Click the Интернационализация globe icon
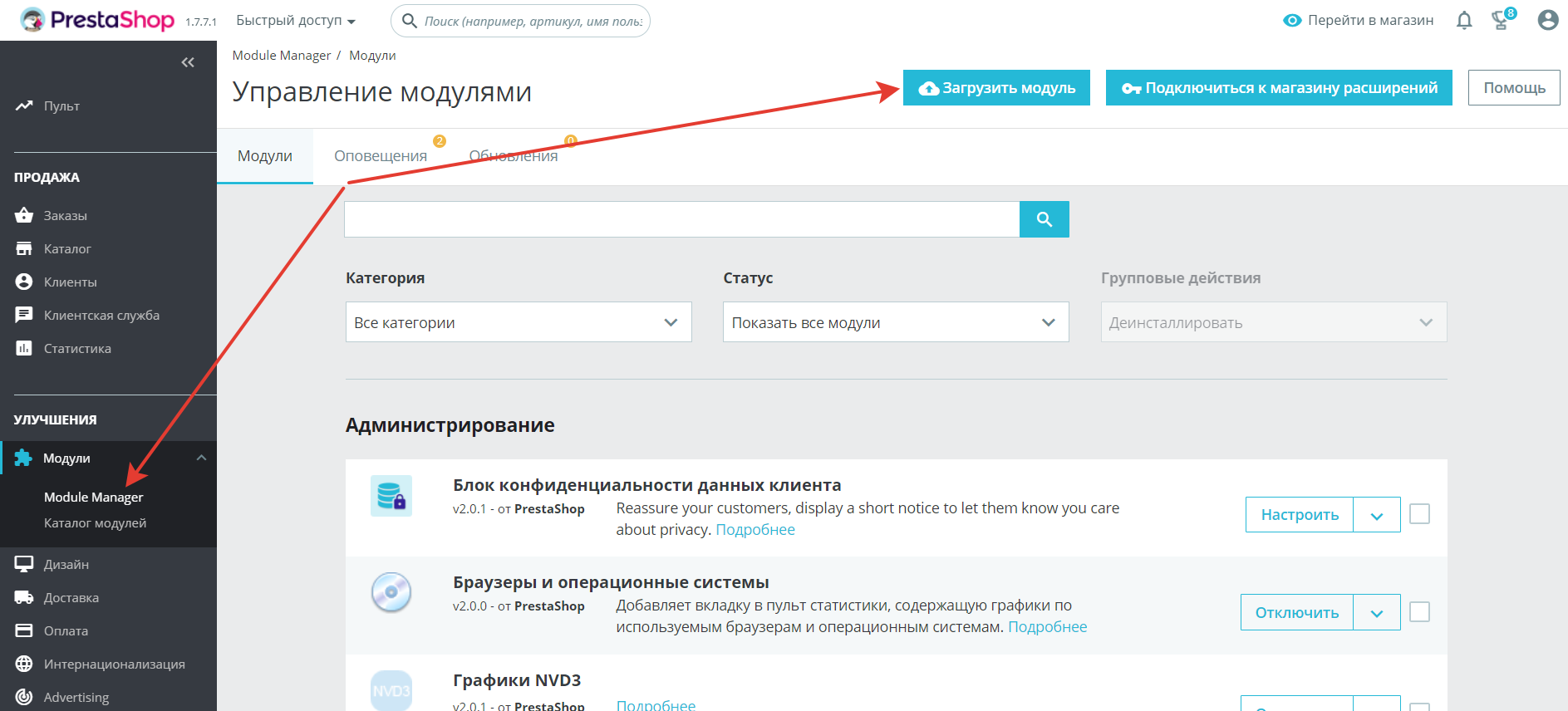This screenshot has width=1568, height=711. 24,664
